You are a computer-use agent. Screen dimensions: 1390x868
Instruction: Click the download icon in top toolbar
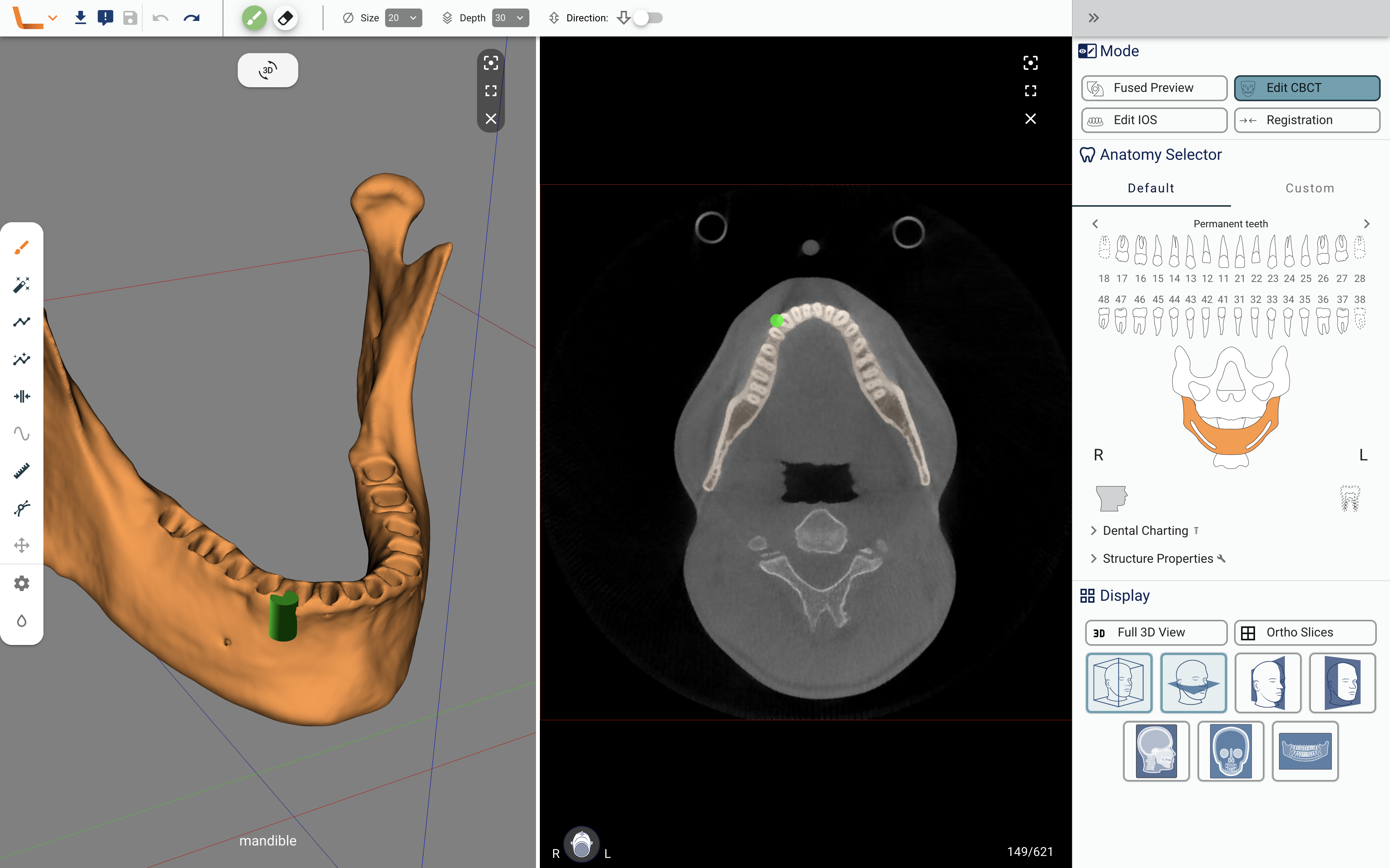pyautogui.click(x=80, y=18)
